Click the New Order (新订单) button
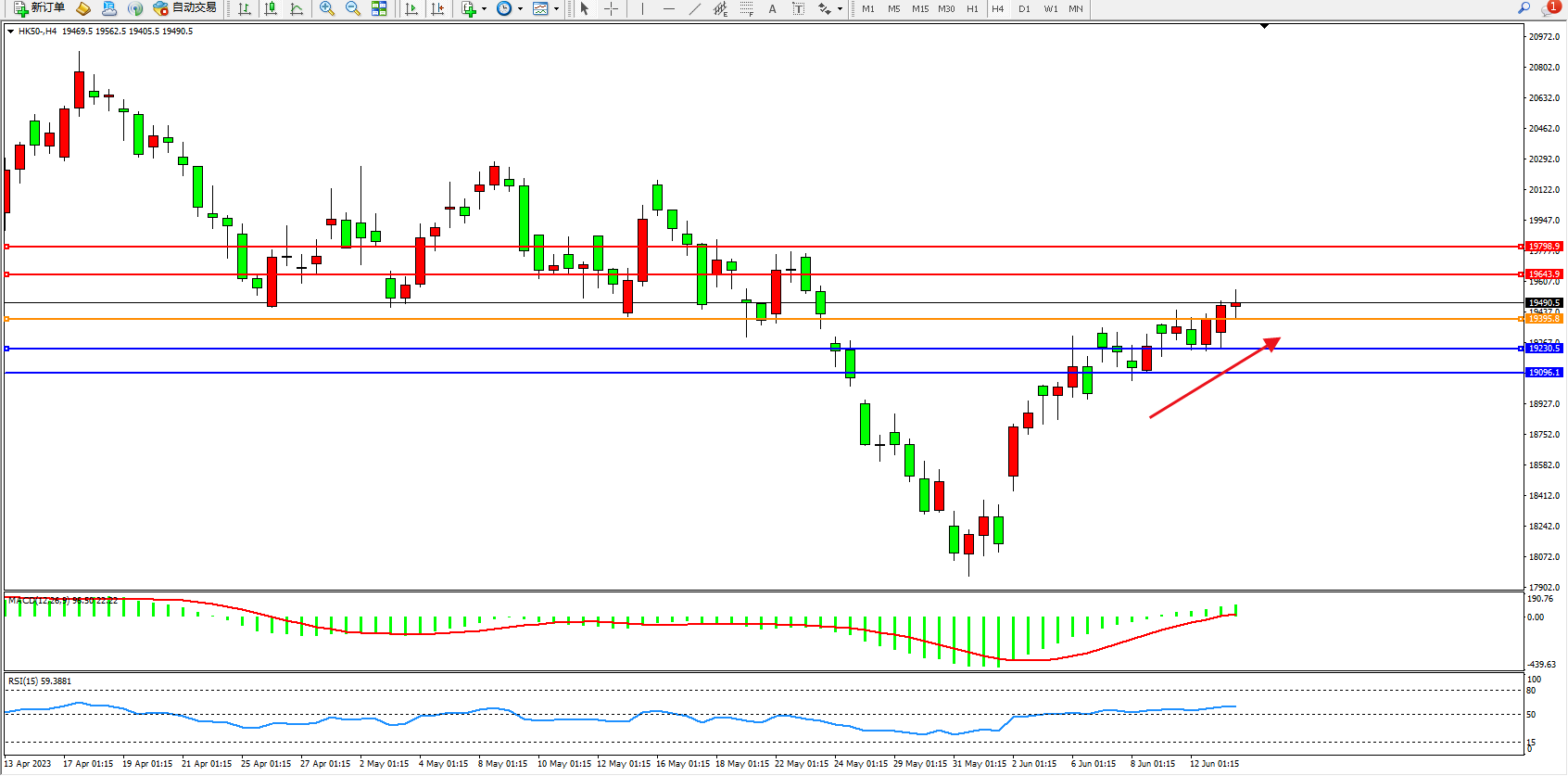The image size is (1568, 776). (x=39, y=8)
